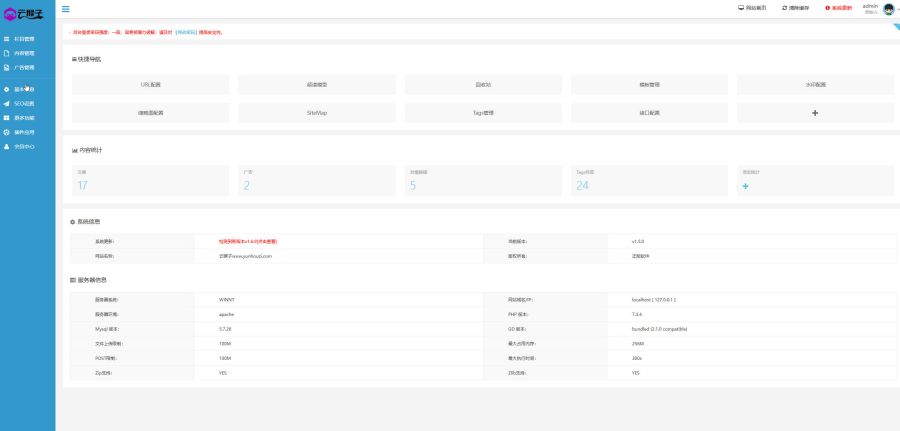900x431 pixels.
Task: Open the 更多功能 sidebar menu
Action: (24, 118)
